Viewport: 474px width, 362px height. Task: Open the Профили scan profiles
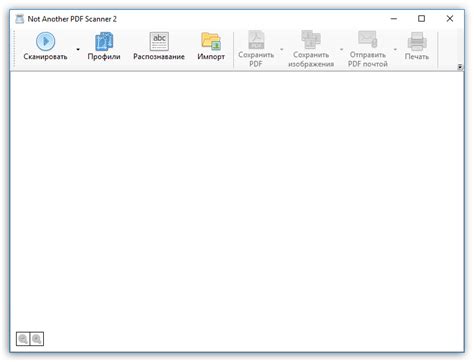tap(104, 47)
